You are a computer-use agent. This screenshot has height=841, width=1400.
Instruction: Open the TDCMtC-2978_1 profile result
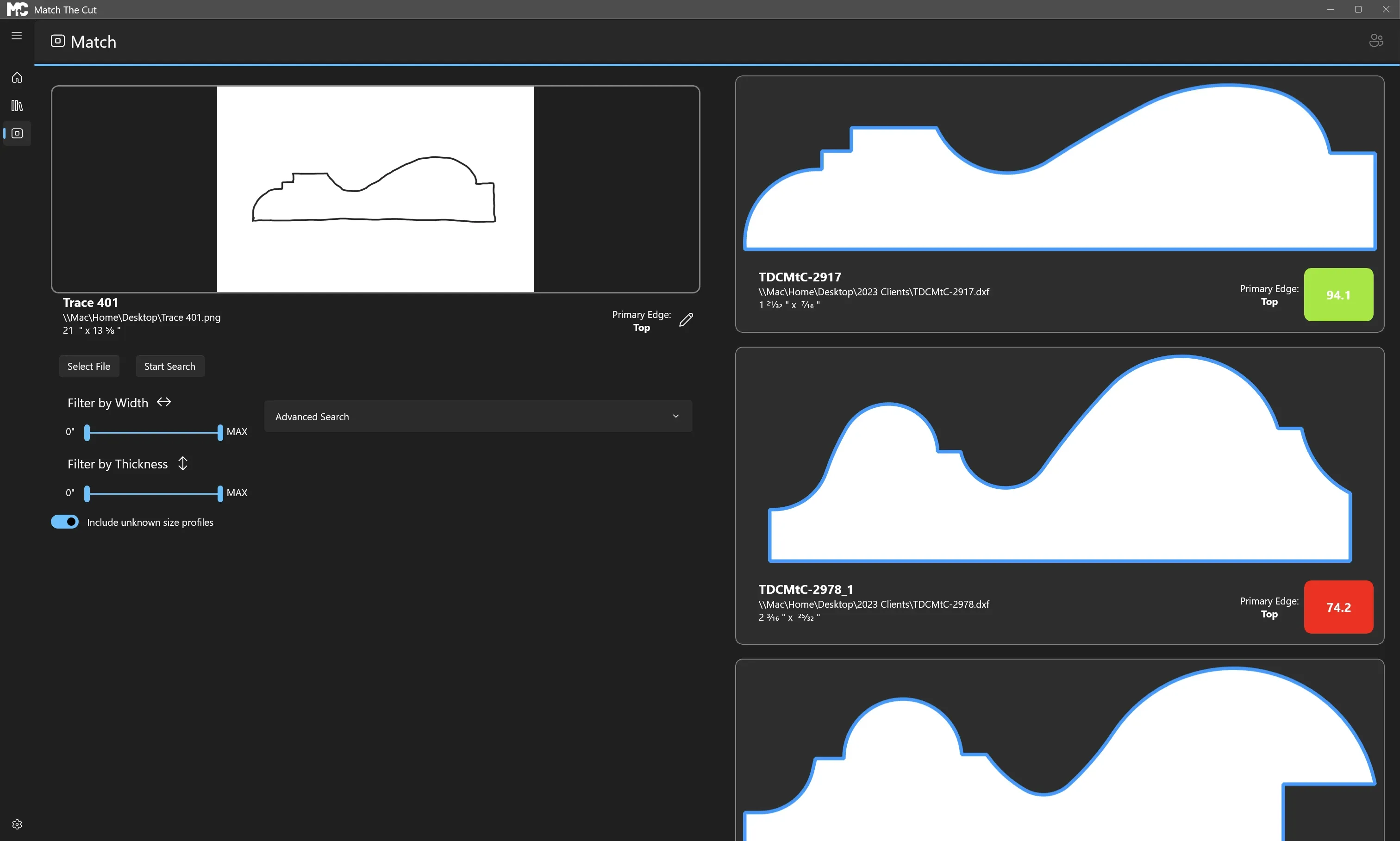(x=1059, y=495)
